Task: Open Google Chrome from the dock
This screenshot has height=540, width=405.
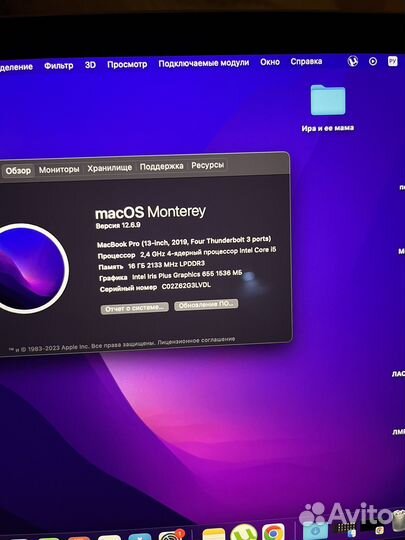Action: tap(273, 532)
